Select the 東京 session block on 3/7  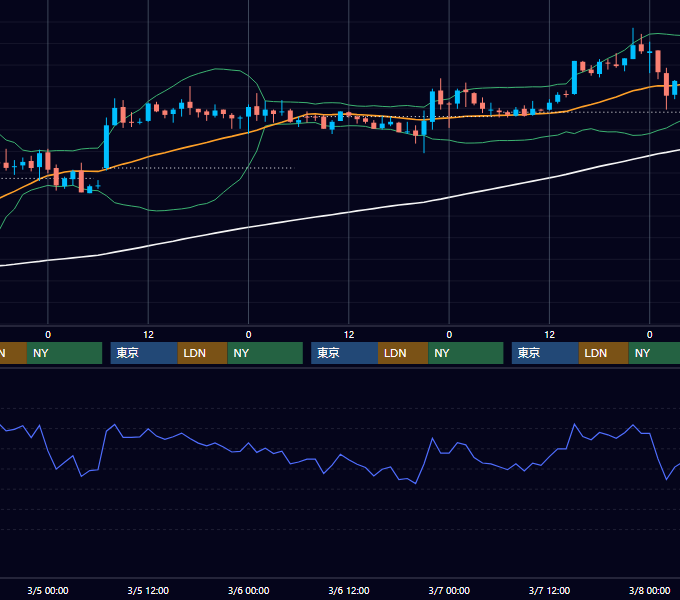pos(545,353)
